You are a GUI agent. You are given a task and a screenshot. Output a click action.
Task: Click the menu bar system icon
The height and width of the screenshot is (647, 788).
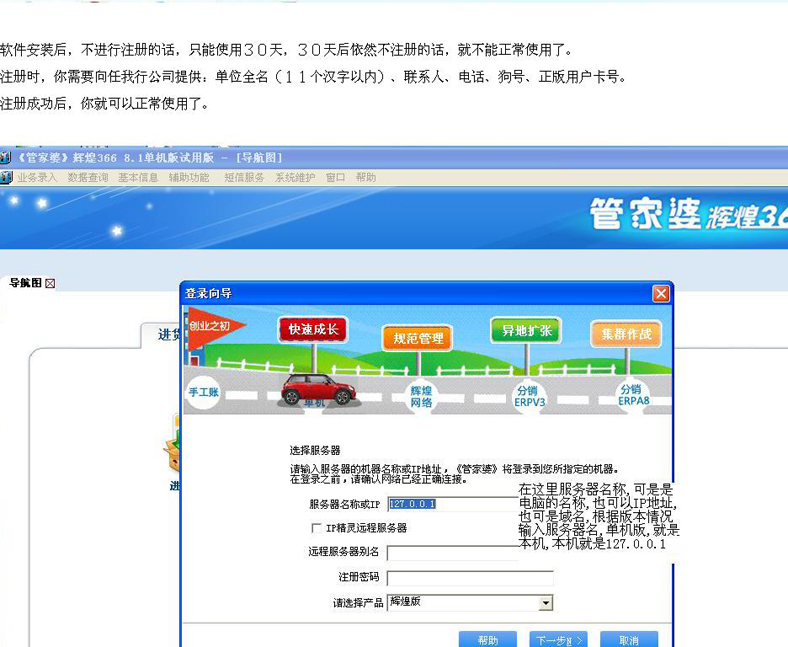click(x=6, y=177)
